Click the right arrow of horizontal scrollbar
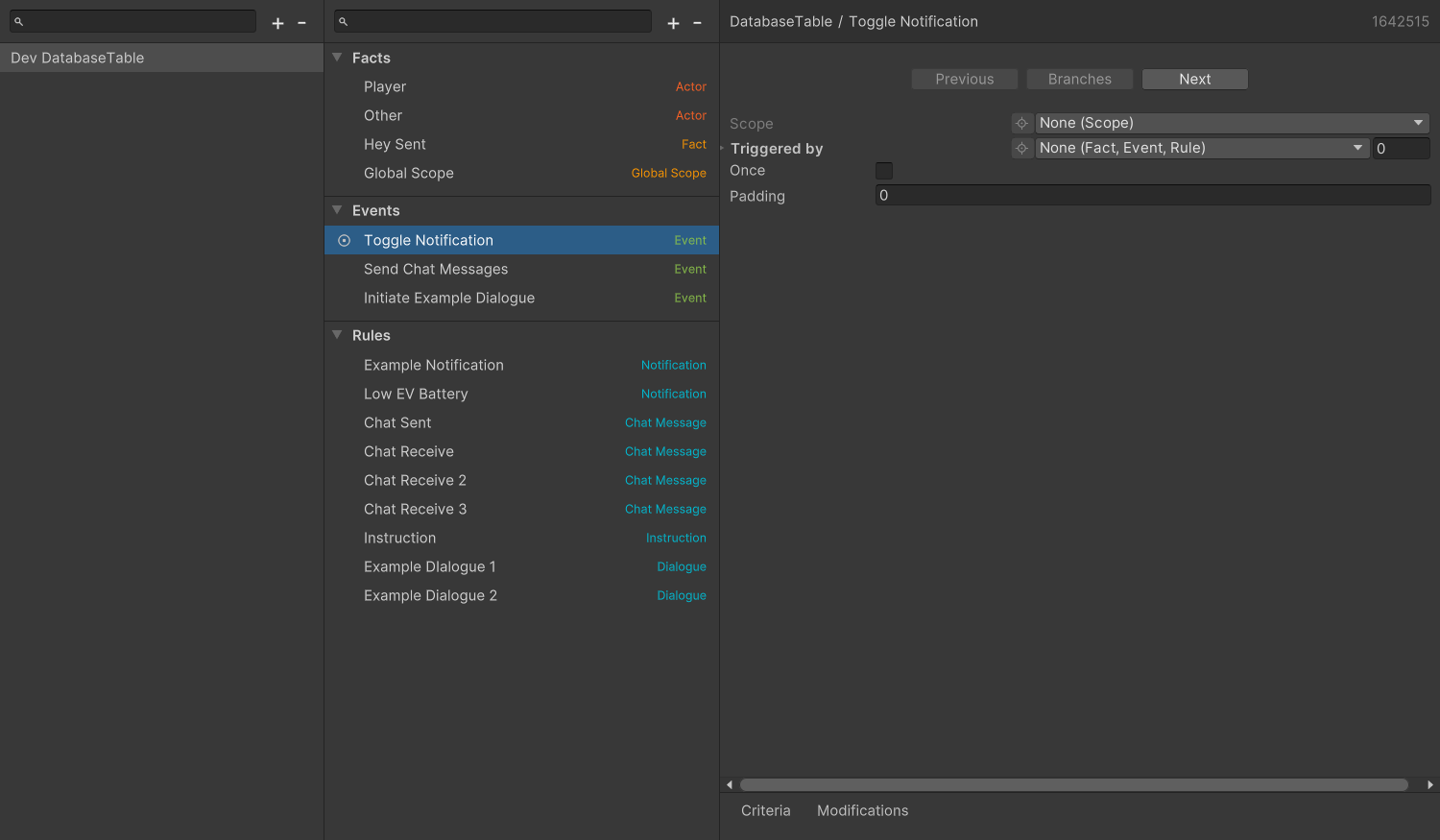 point(1430,784)
